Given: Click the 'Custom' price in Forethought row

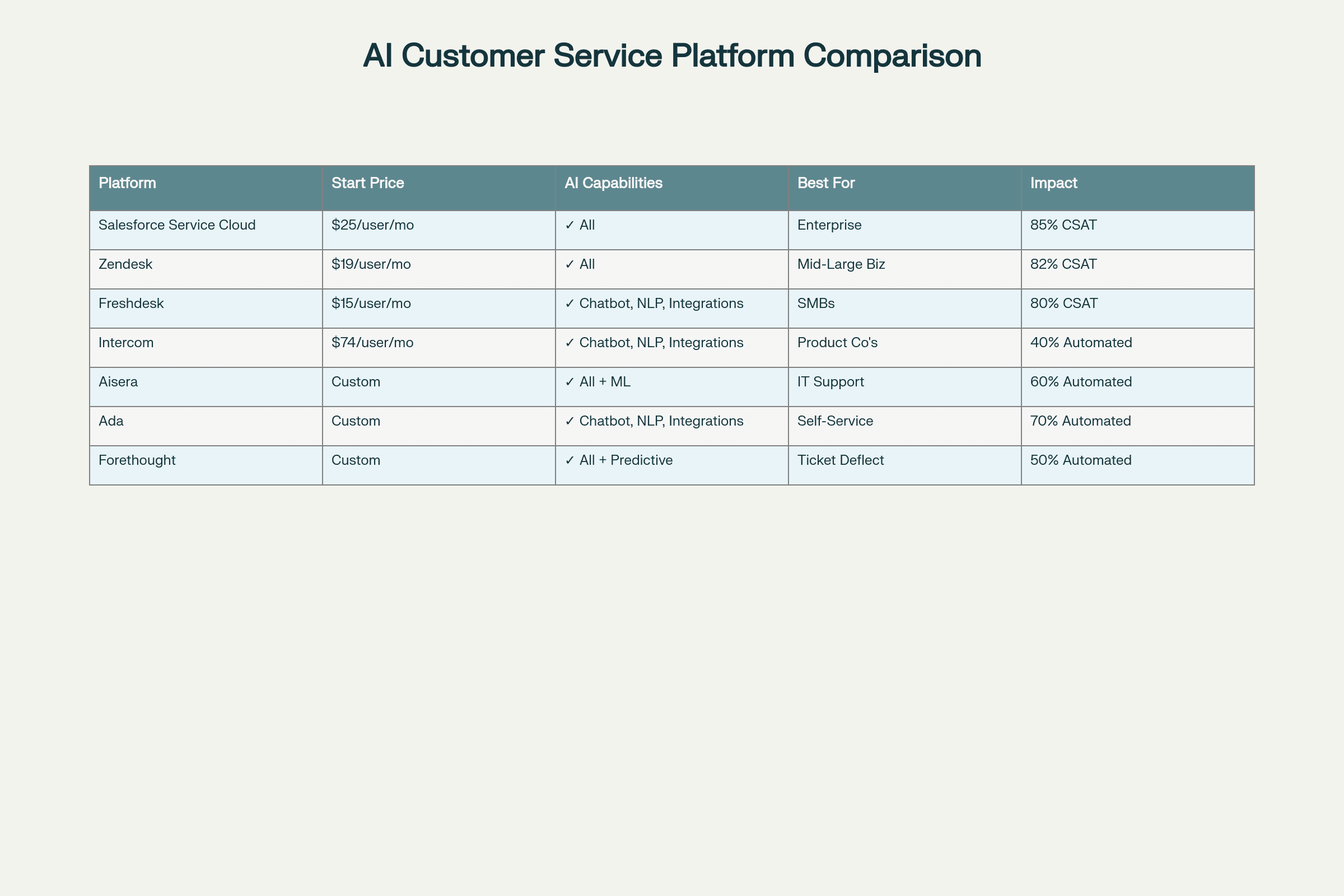Looking at the screenshot, I should click(x=439, y=466).
